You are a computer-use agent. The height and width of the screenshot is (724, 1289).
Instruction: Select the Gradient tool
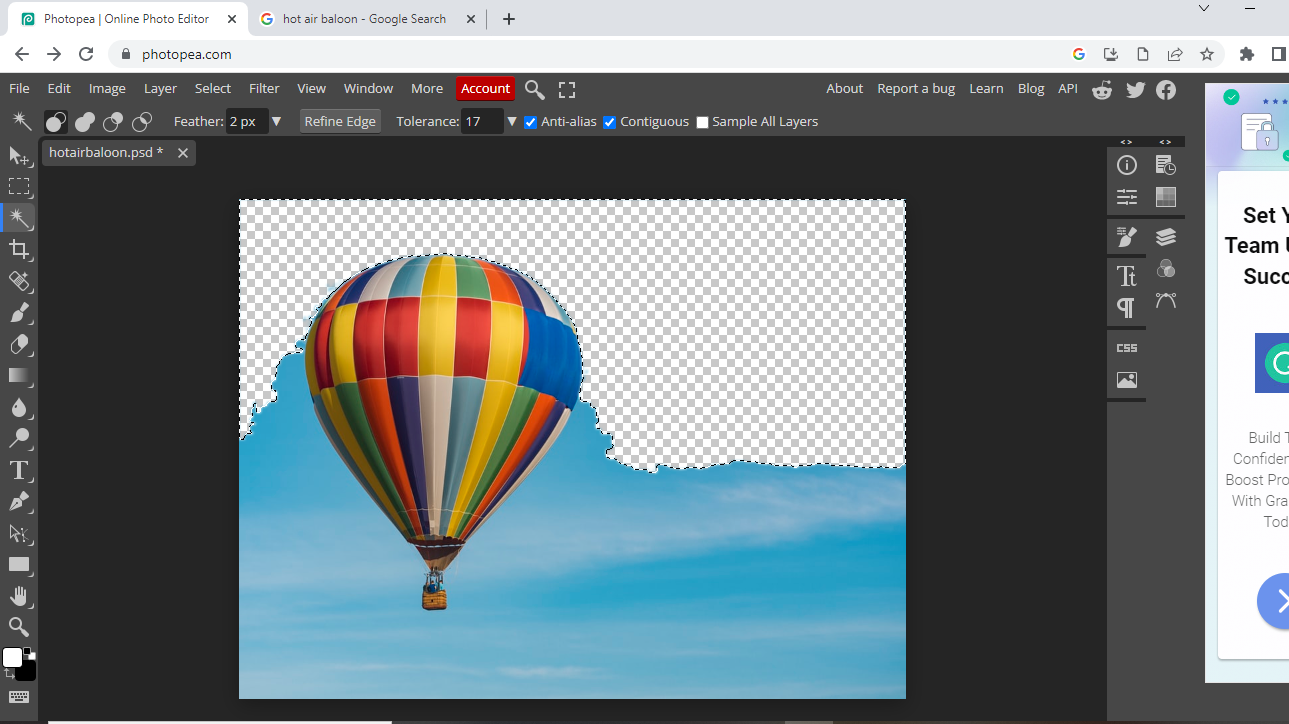[19, 375]
